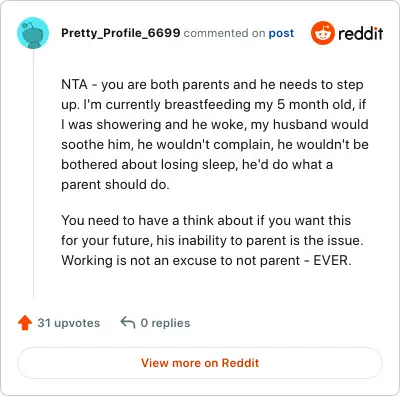Click the "commented on" text
The width and height of the screenshot is (400, 396).
point(224,33)
